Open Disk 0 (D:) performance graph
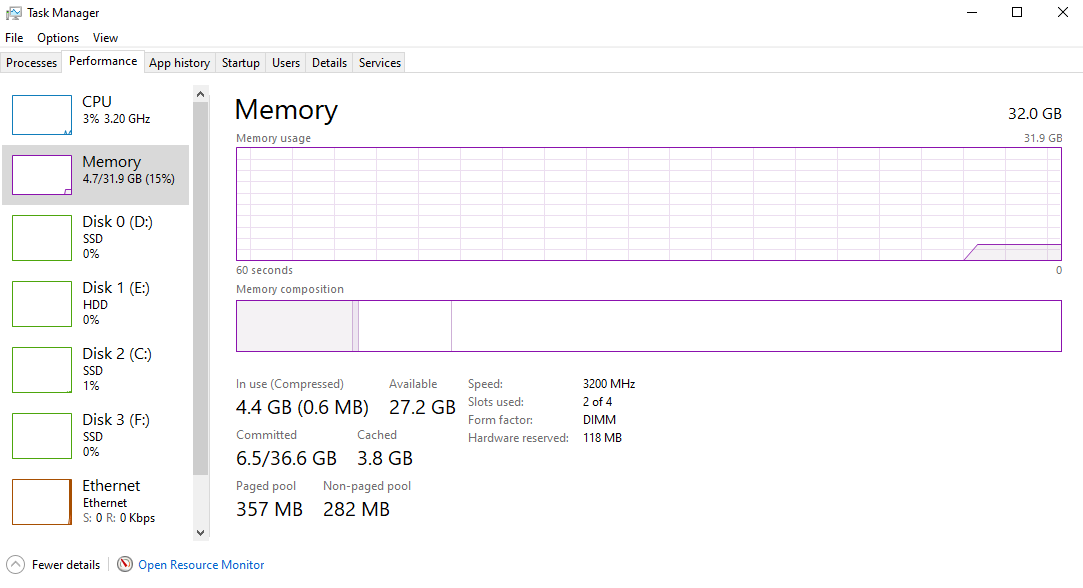The image size is (1083, 588). tap(42, 237)
